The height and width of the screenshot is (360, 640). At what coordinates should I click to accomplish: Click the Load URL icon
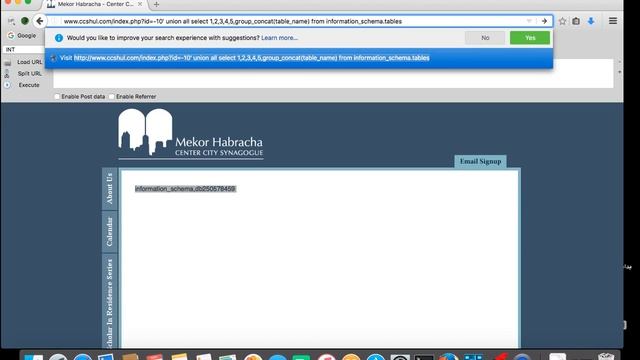(8, 62)
